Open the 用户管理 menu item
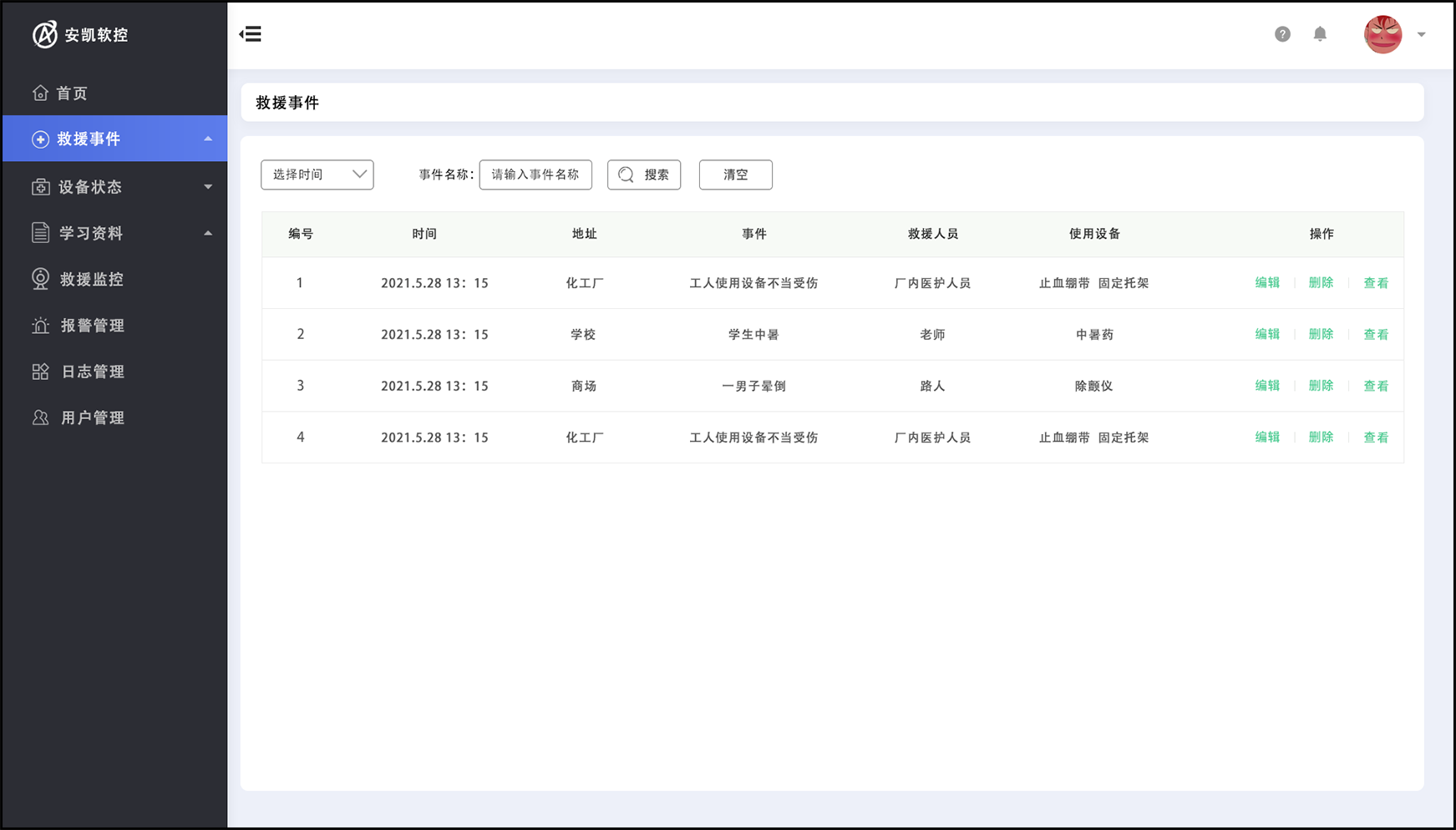This screenshot has width=1456, height=830. [x=92, y=418]
